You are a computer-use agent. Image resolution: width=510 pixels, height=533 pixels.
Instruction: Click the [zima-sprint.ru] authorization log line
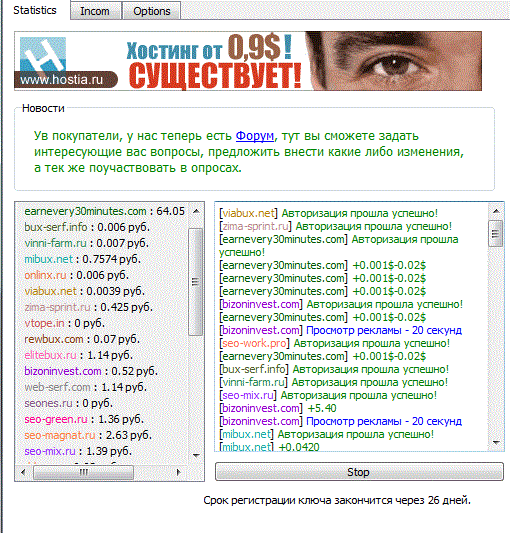pos(336,226)
